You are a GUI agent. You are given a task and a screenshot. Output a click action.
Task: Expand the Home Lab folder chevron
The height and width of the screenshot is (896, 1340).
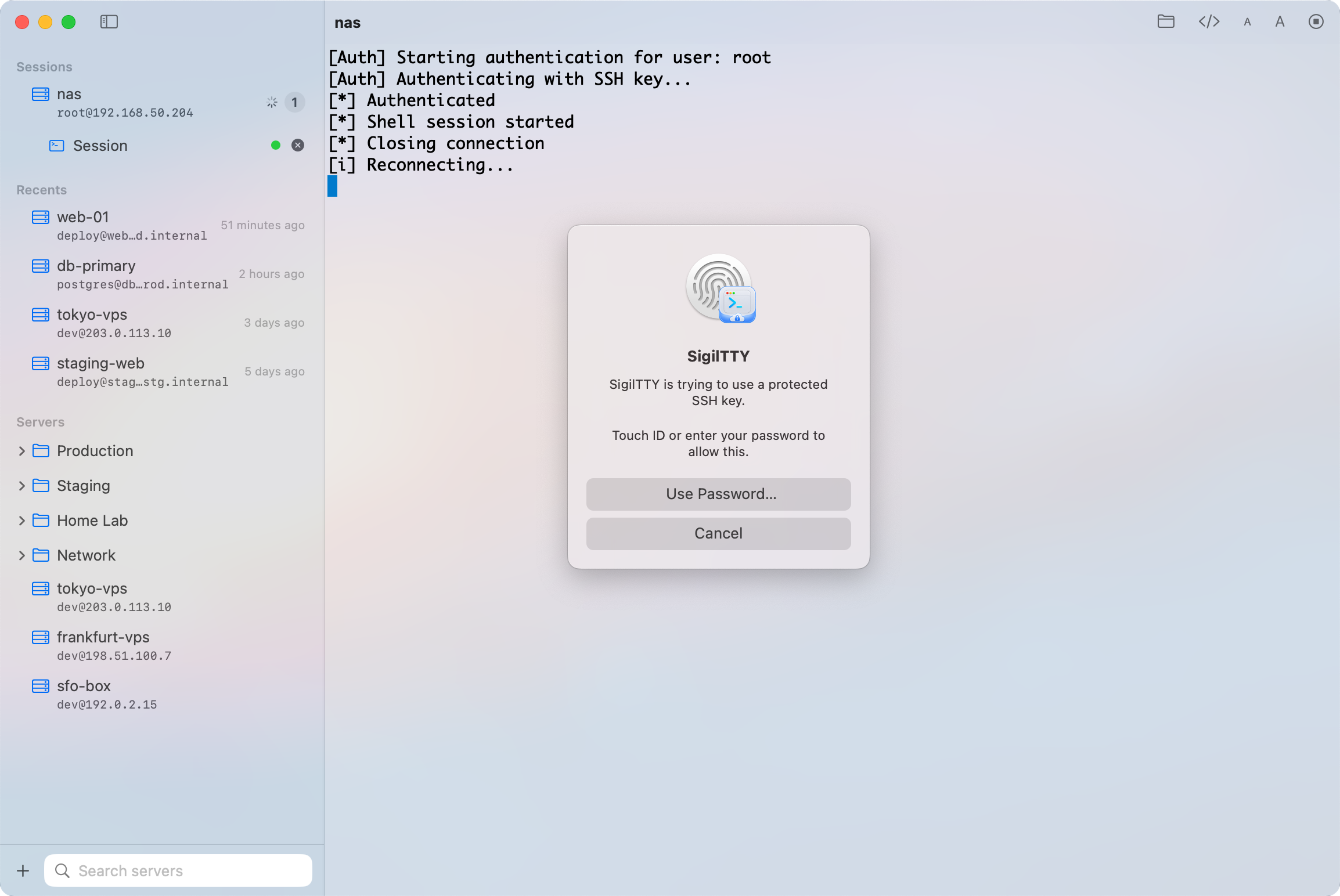click(x=22, y=521)
